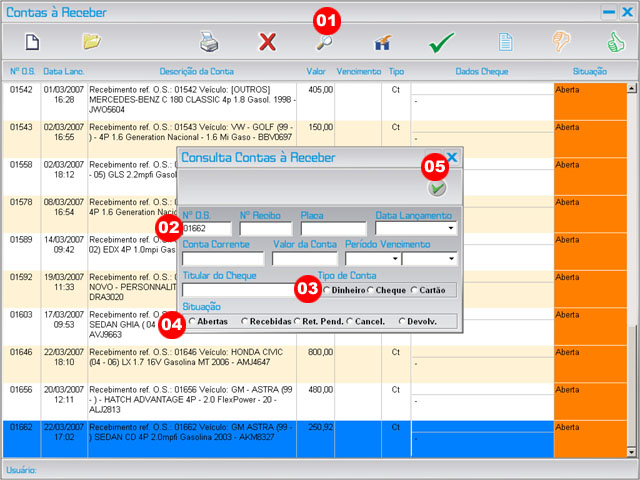
Task: Confirm search with dialog green check button
Action: tap(437, 188)
